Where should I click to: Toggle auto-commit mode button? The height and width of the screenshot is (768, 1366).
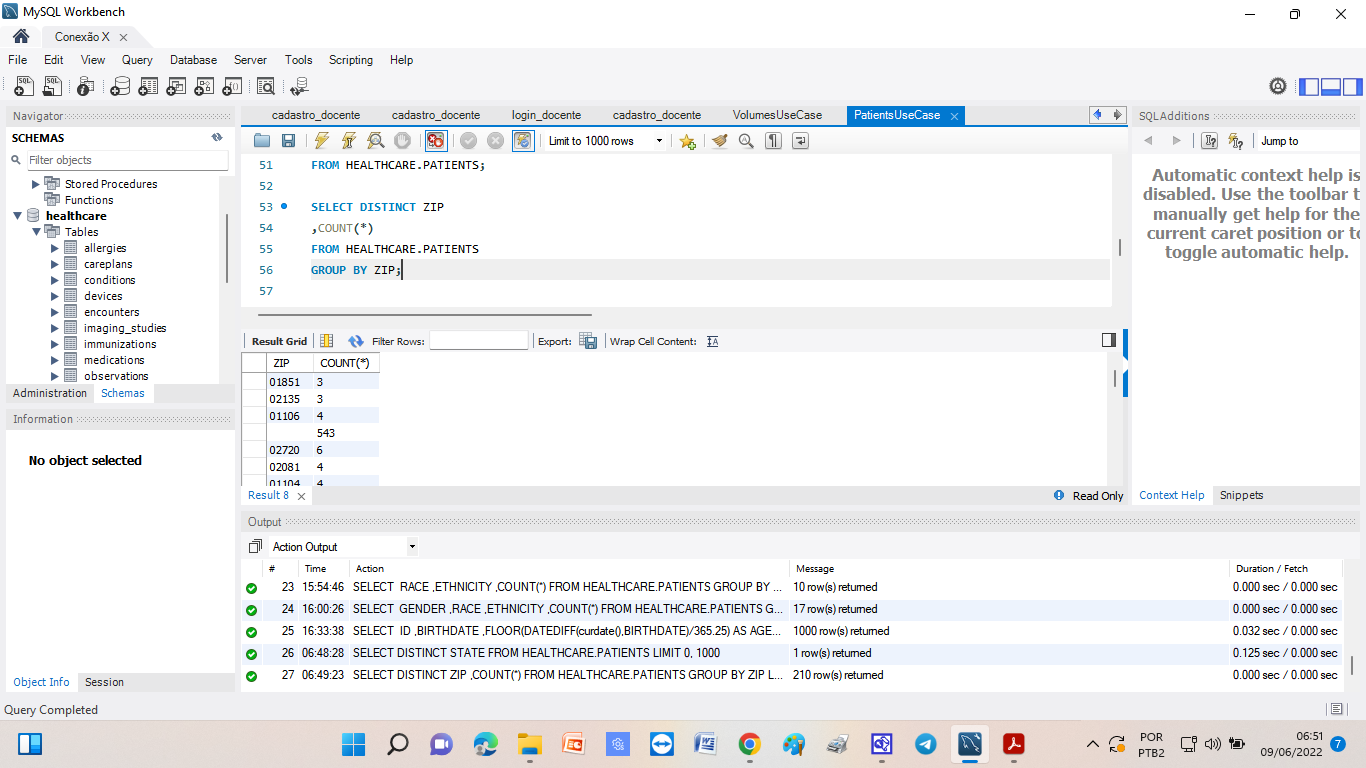point(523,141)
